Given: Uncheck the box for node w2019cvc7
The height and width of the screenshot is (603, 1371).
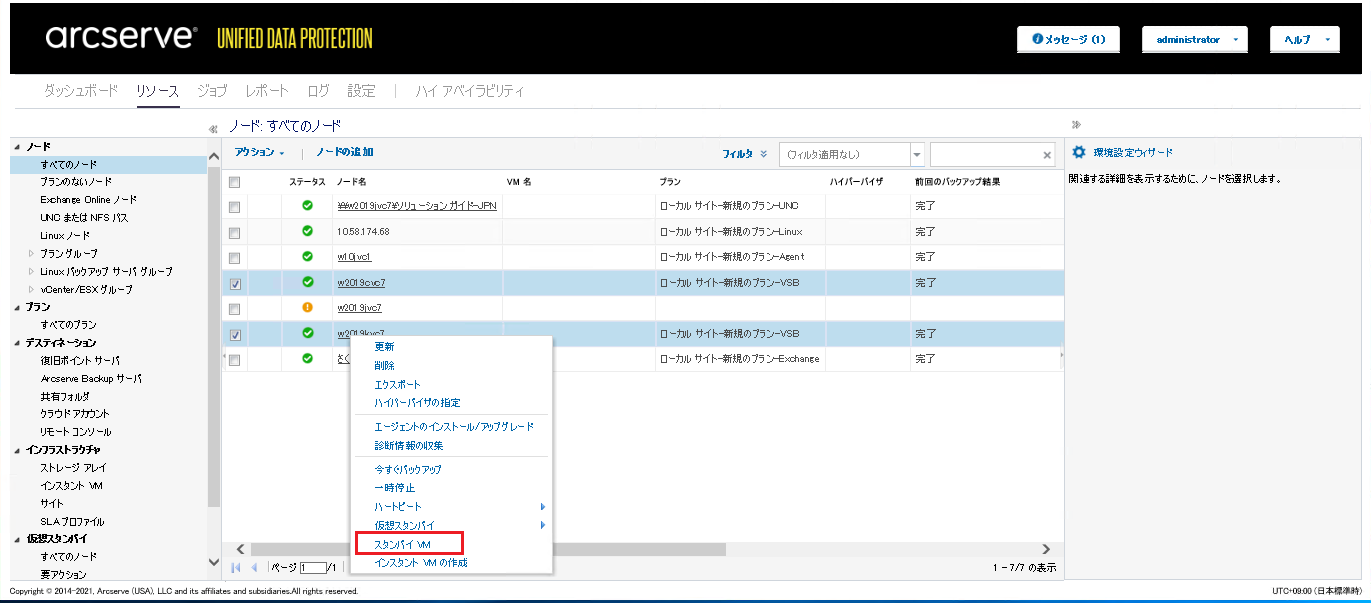Looking at the screenshot, I should point(235,284).
